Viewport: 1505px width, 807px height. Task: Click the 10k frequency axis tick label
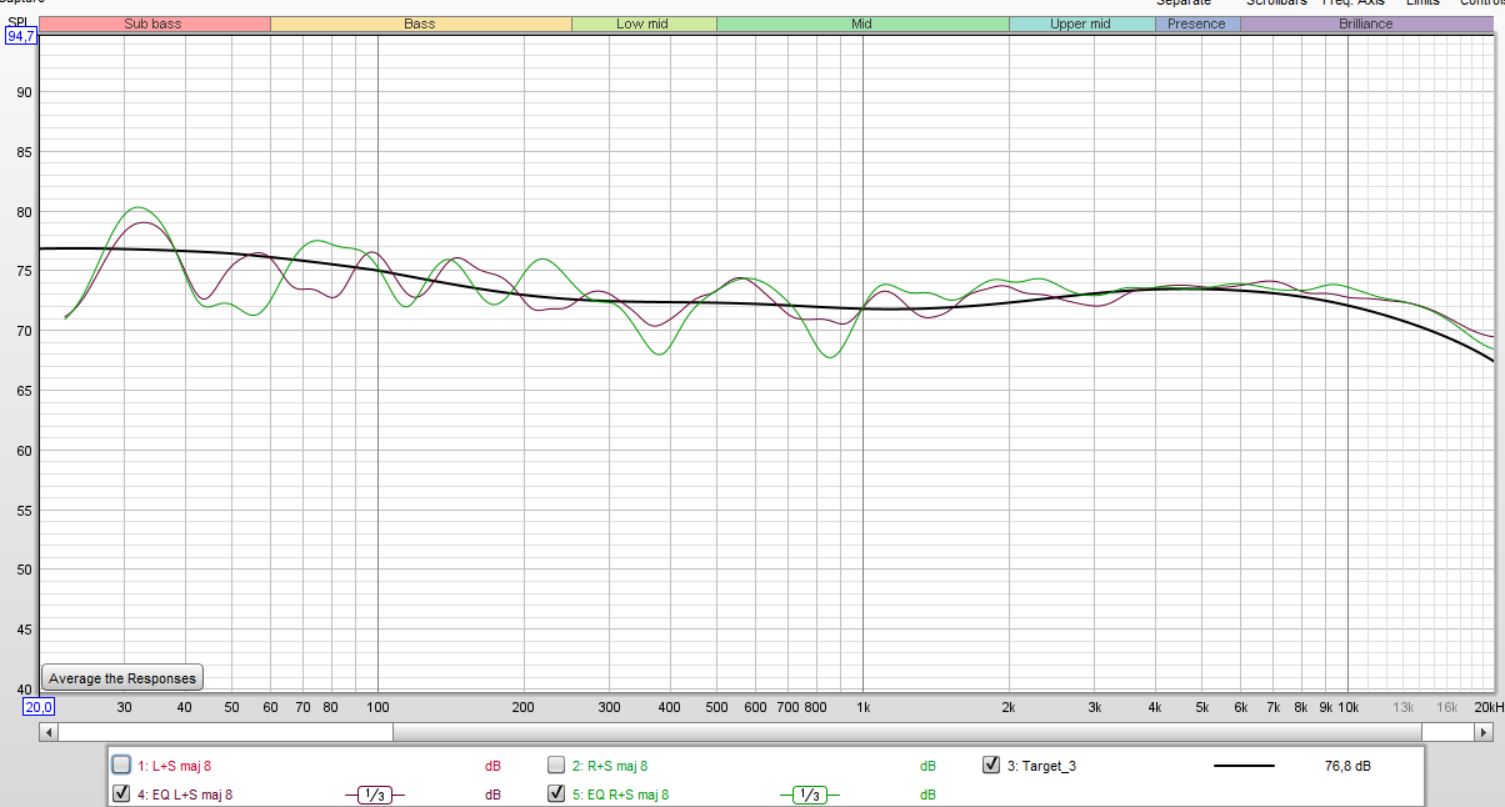click(x=1348, y=707)
